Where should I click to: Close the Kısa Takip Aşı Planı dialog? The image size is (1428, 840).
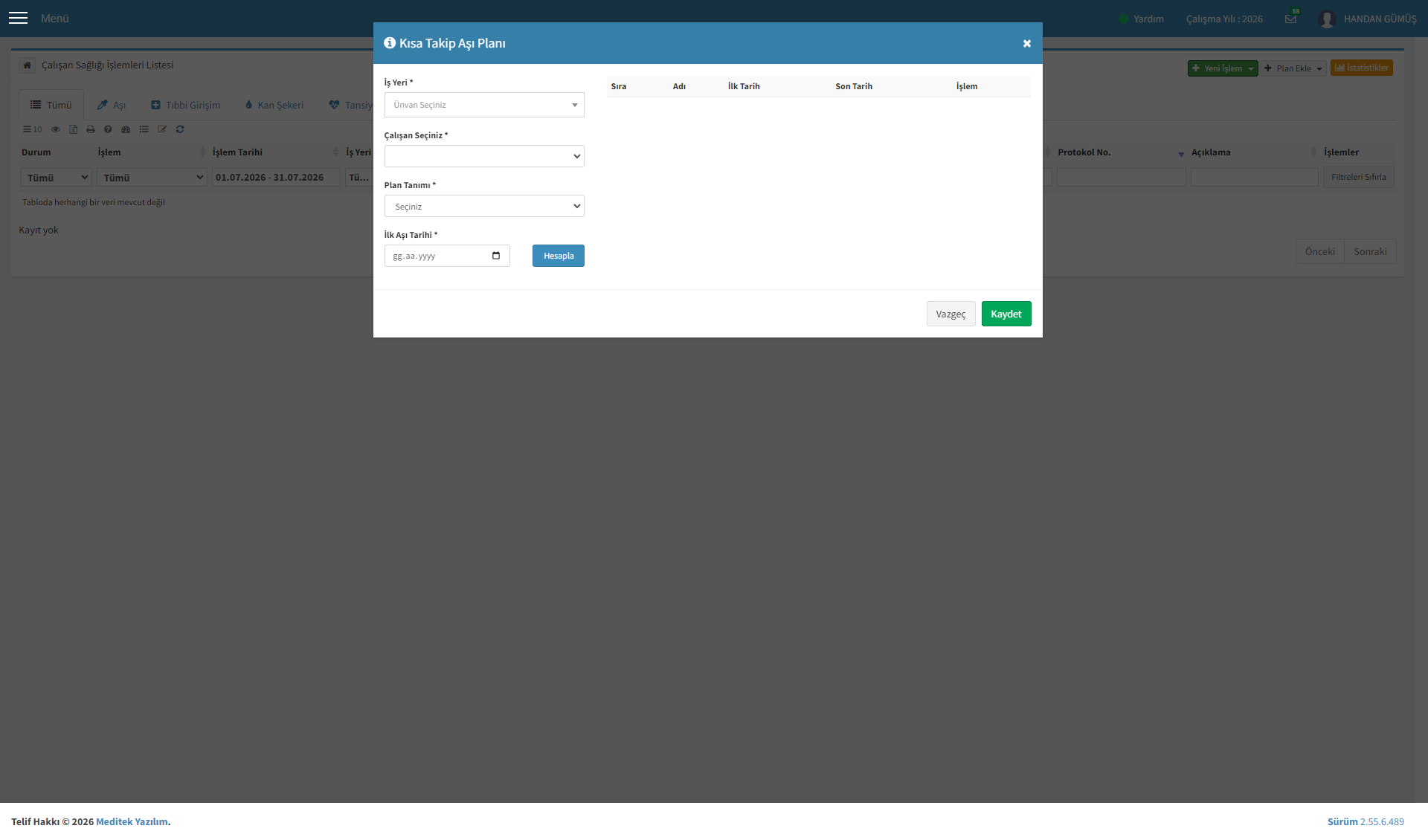[x=1026, y=44]
